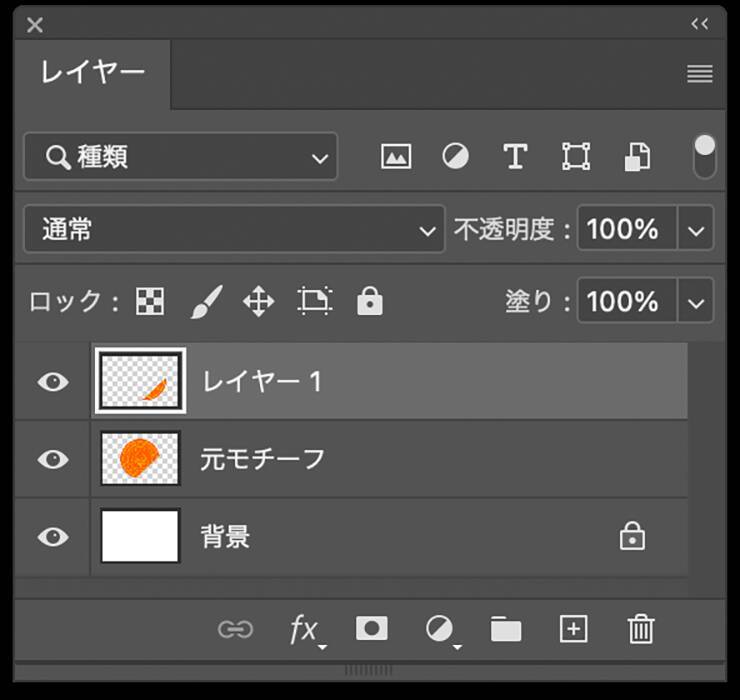
Task: Hide the 元モチーフ layer
Action: click(52, 459)
